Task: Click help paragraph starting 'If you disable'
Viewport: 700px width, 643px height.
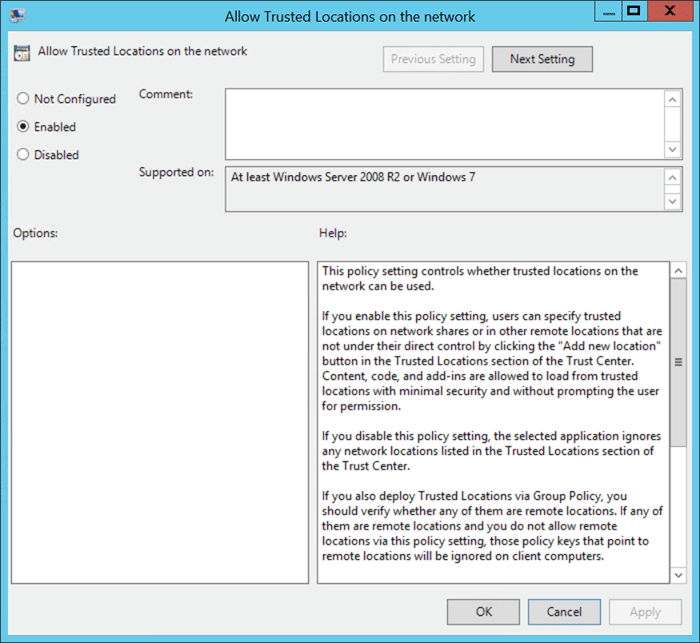Action: (x=492, y=451)
